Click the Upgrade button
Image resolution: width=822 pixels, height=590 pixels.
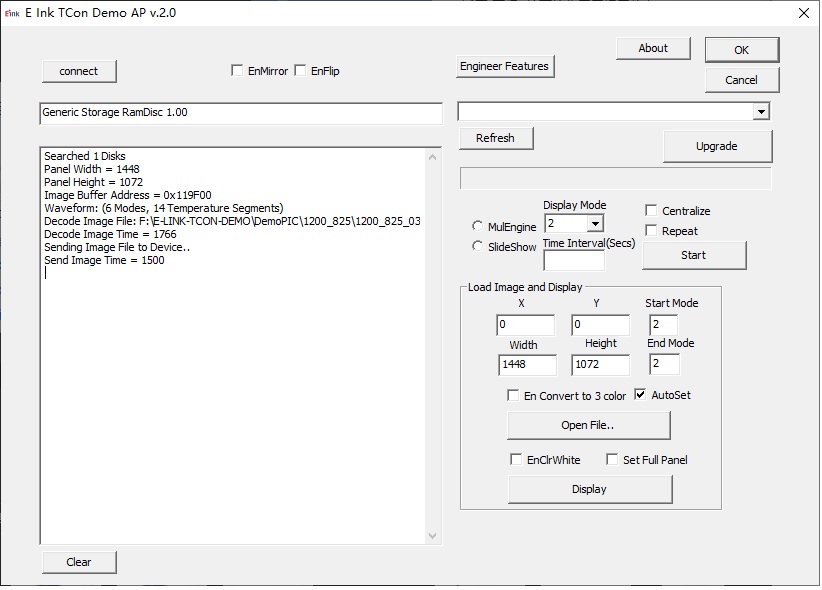(717, 146)
